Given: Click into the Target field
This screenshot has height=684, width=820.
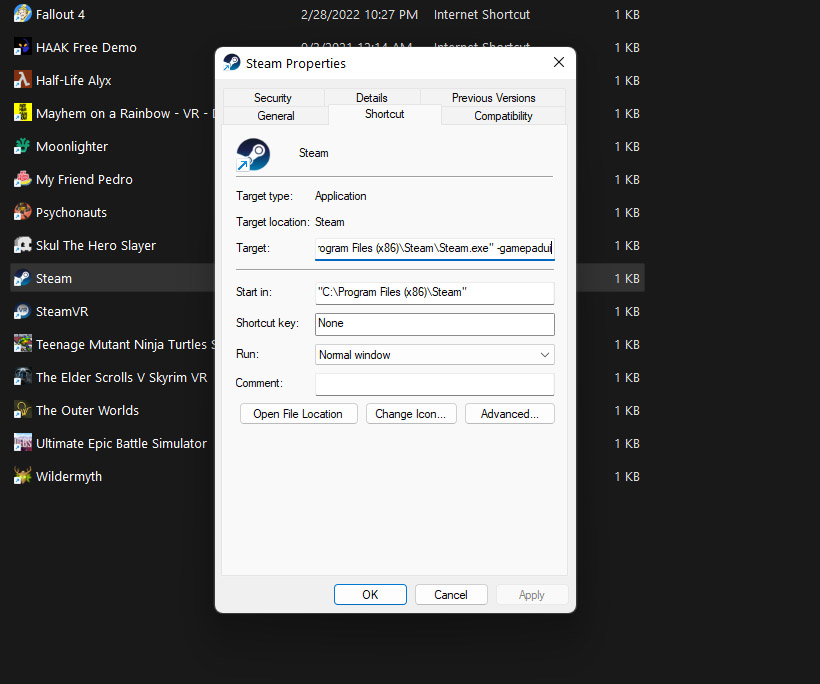Looking at the screenshot, I should [x=435, y=248].
